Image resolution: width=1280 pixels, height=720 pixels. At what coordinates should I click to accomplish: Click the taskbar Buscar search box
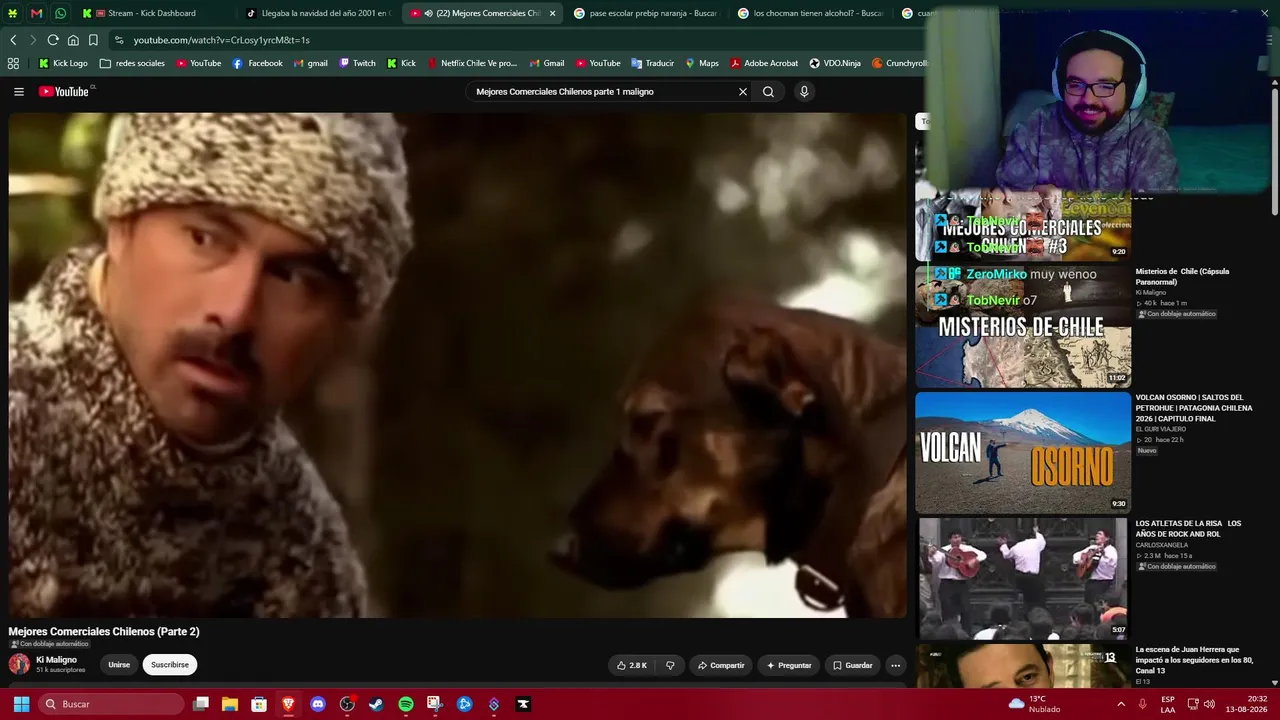(x=111, y=704)
